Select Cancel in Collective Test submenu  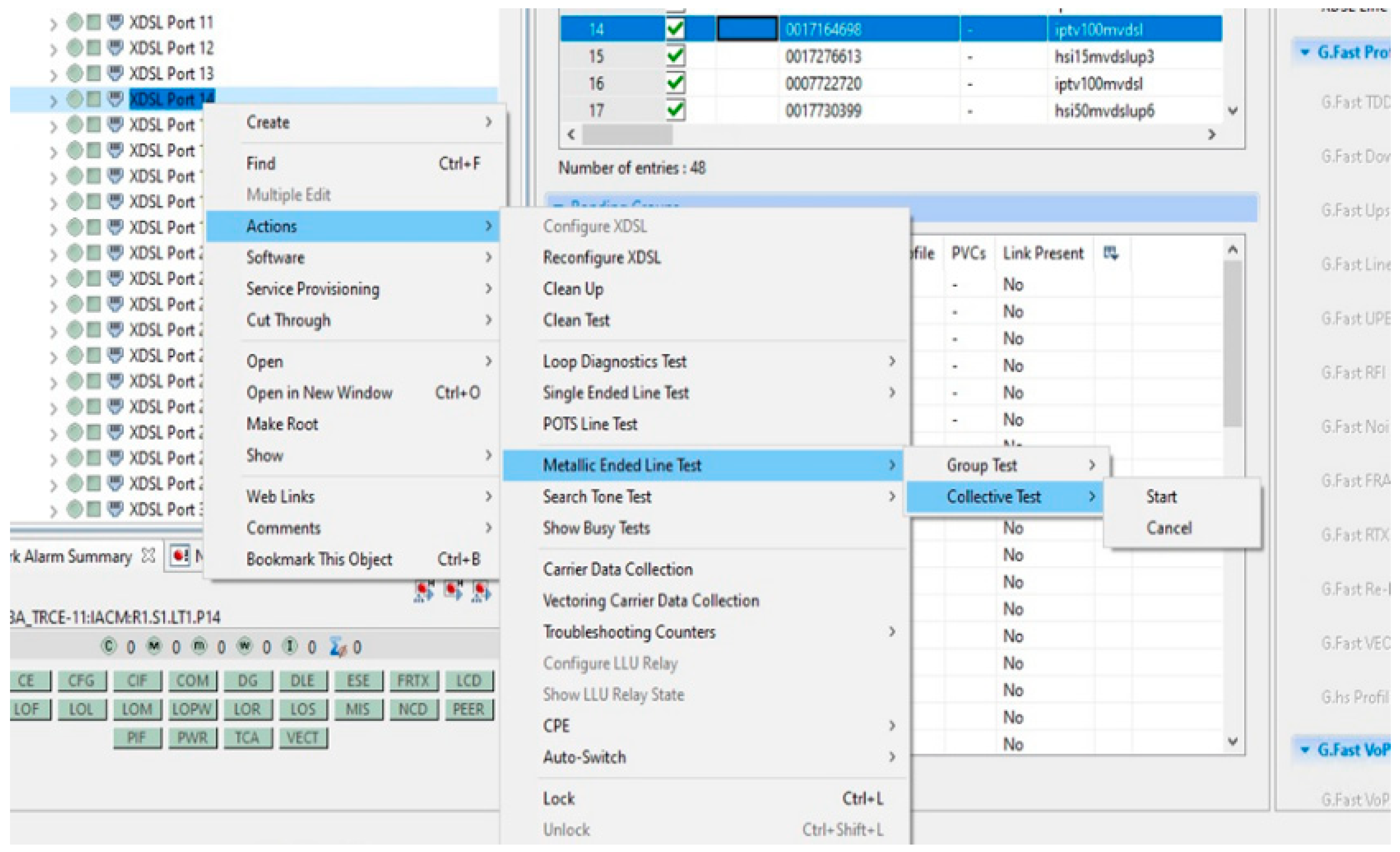click(1168, 528)
